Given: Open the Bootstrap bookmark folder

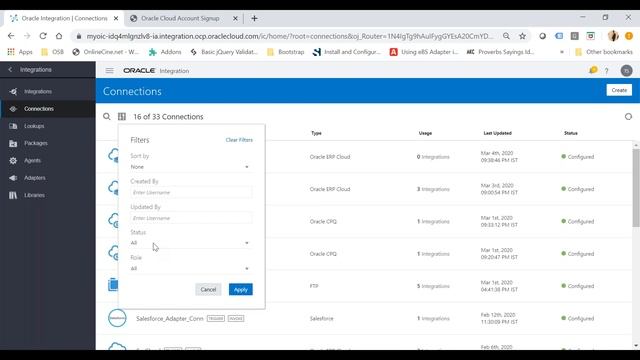Looking at the screenshot, I should pos(286,52).
